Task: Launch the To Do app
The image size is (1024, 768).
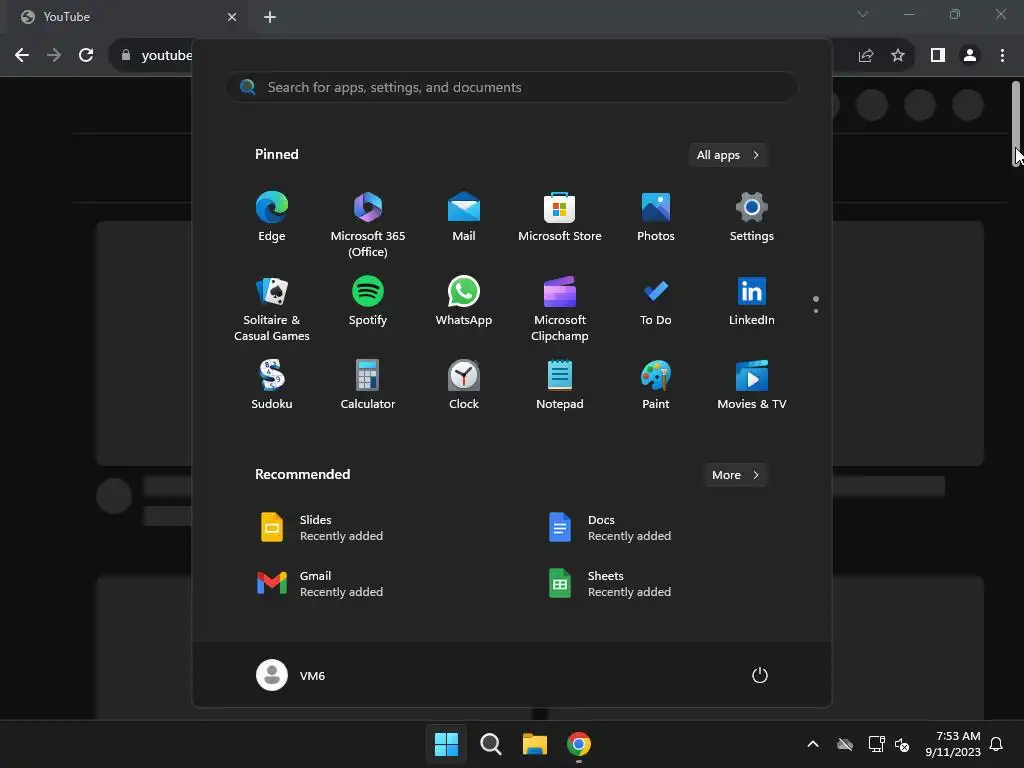Action: click(x=656, y=301)
